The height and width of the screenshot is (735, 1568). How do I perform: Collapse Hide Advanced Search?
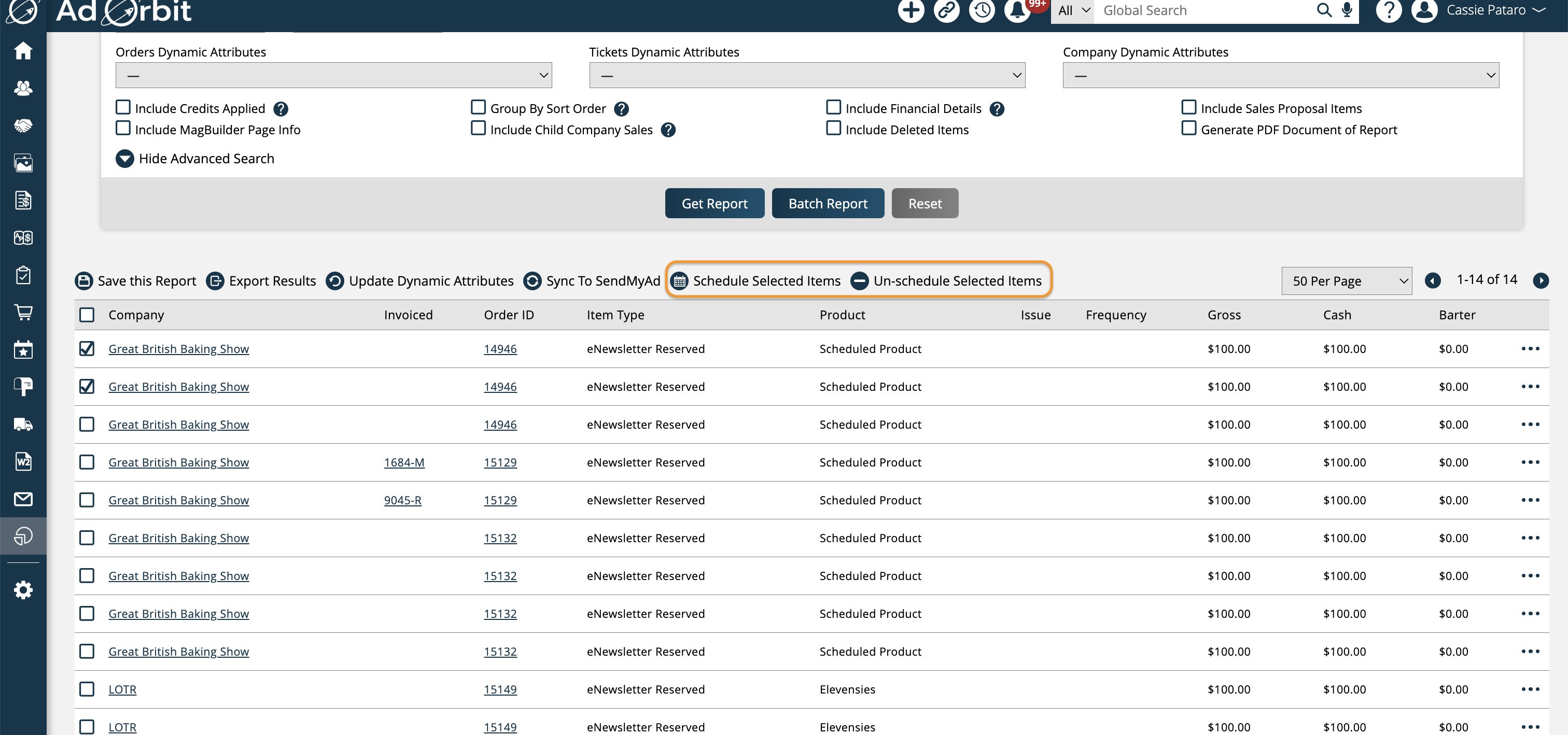pyautogui.click(x=195, y=159)
